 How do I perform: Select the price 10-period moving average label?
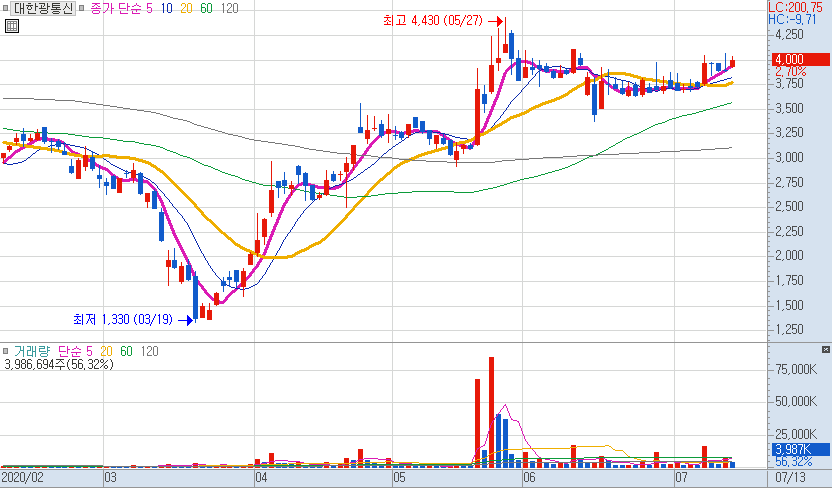tap(166, 8)
